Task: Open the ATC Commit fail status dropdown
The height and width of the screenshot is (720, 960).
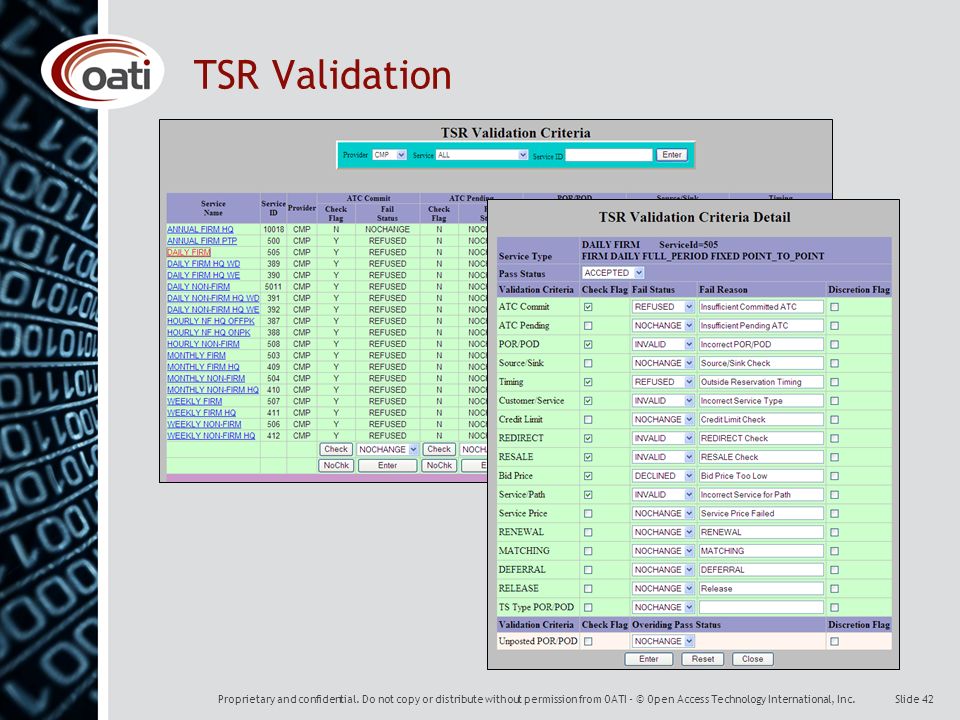Action: click(x=662, y=307)
